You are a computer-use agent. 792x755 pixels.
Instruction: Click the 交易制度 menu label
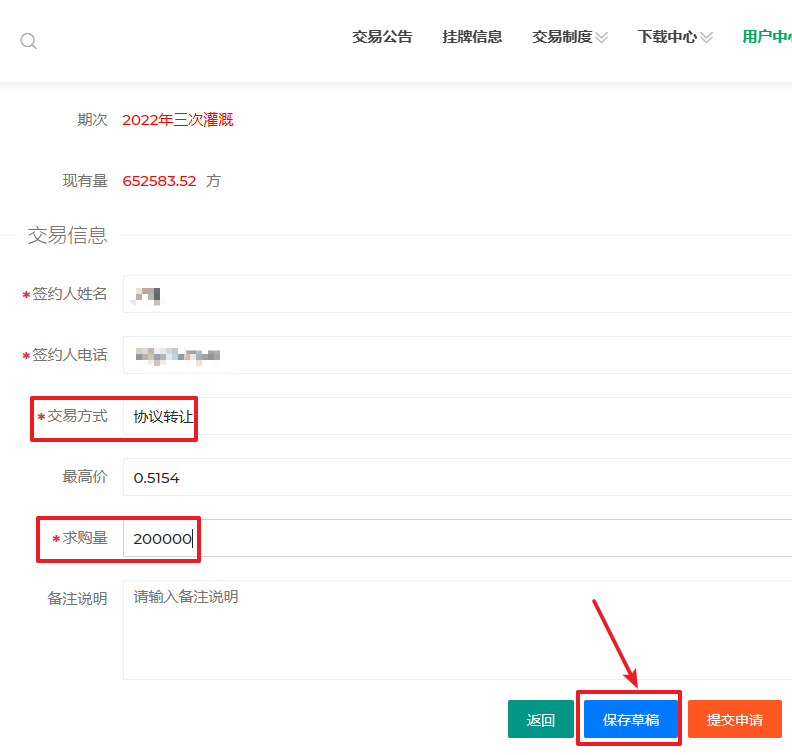(x=561, y=37)
